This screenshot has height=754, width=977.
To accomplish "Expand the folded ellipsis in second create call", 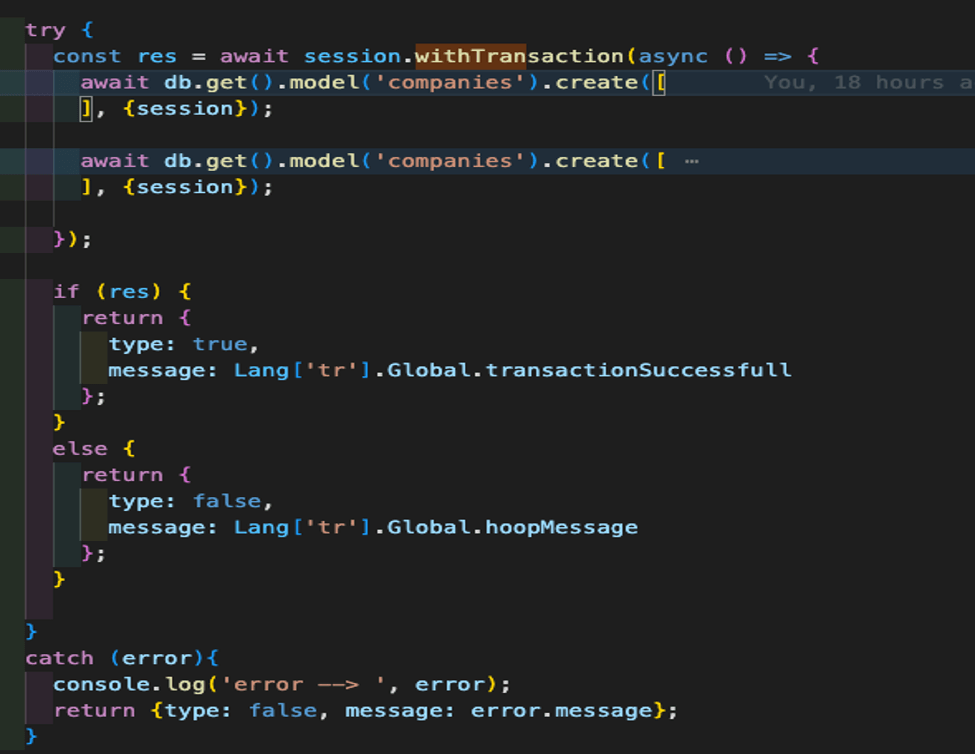I will (x=691, y=161).
